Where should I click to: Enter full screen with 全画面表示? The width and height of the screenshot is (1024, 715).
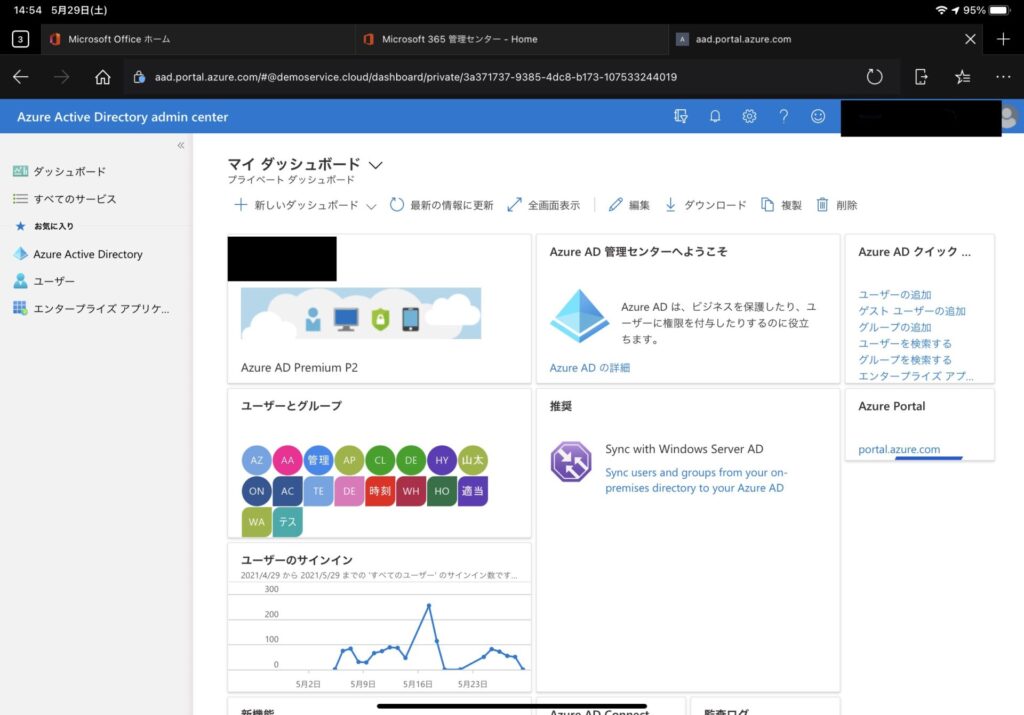[x=546, y=204]
